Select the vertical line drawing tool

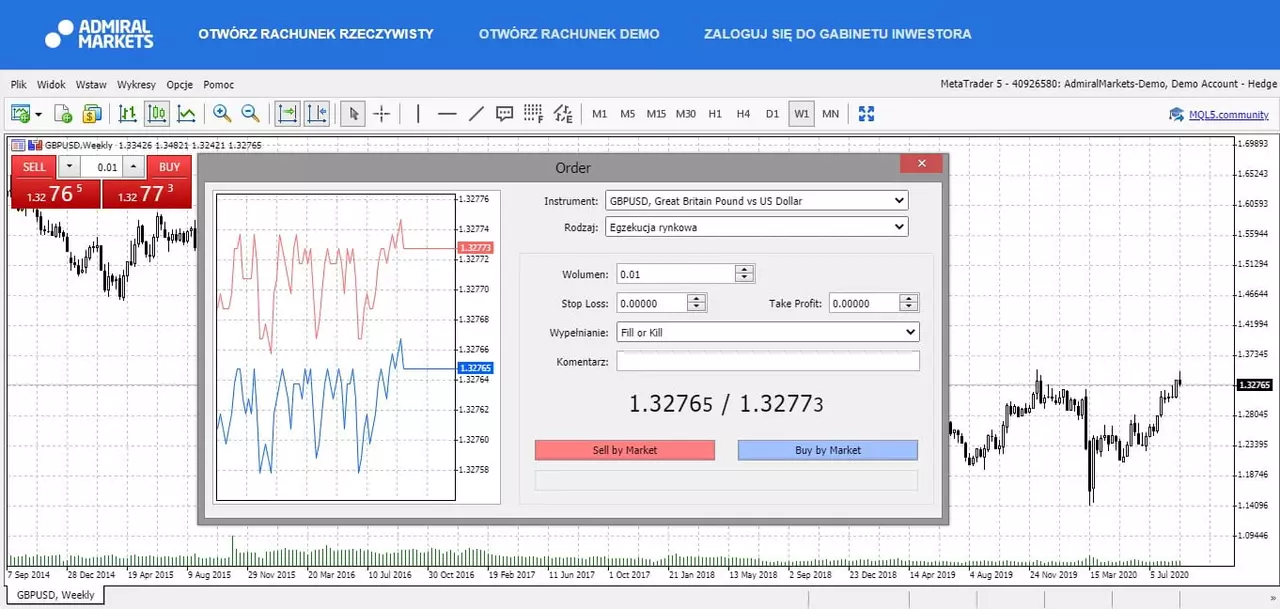click(418, 114)
